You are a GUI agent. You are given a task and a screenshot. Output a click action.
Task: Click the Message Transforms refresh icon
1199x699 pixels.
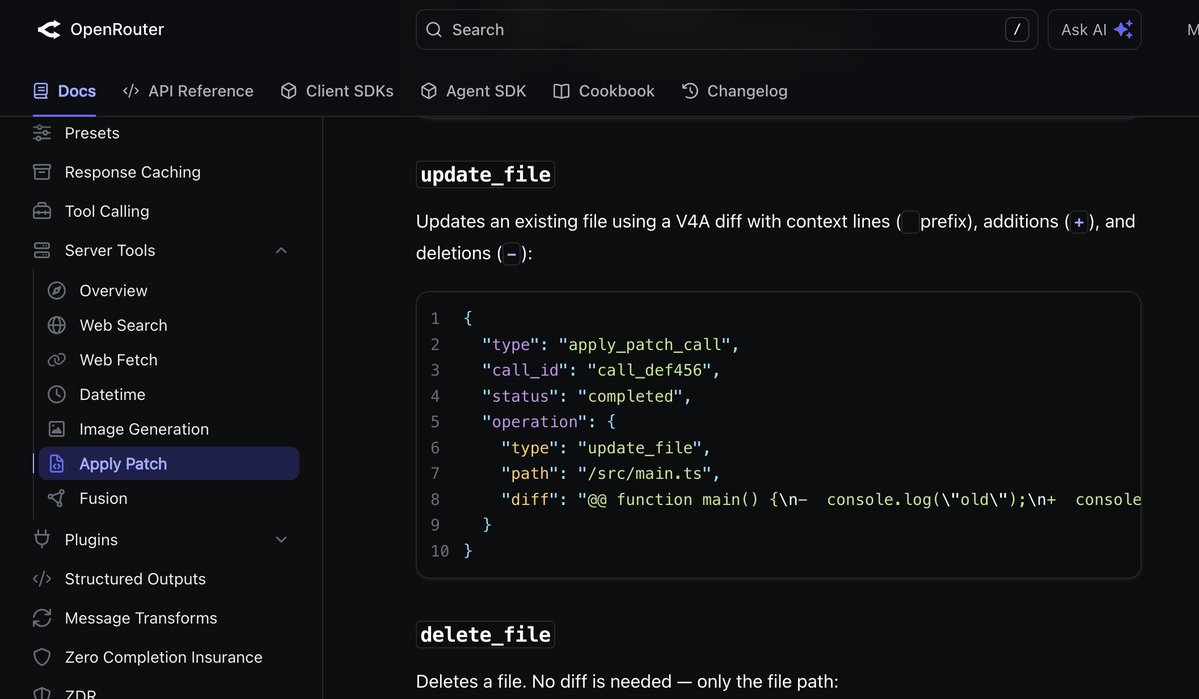click(42, 618)
